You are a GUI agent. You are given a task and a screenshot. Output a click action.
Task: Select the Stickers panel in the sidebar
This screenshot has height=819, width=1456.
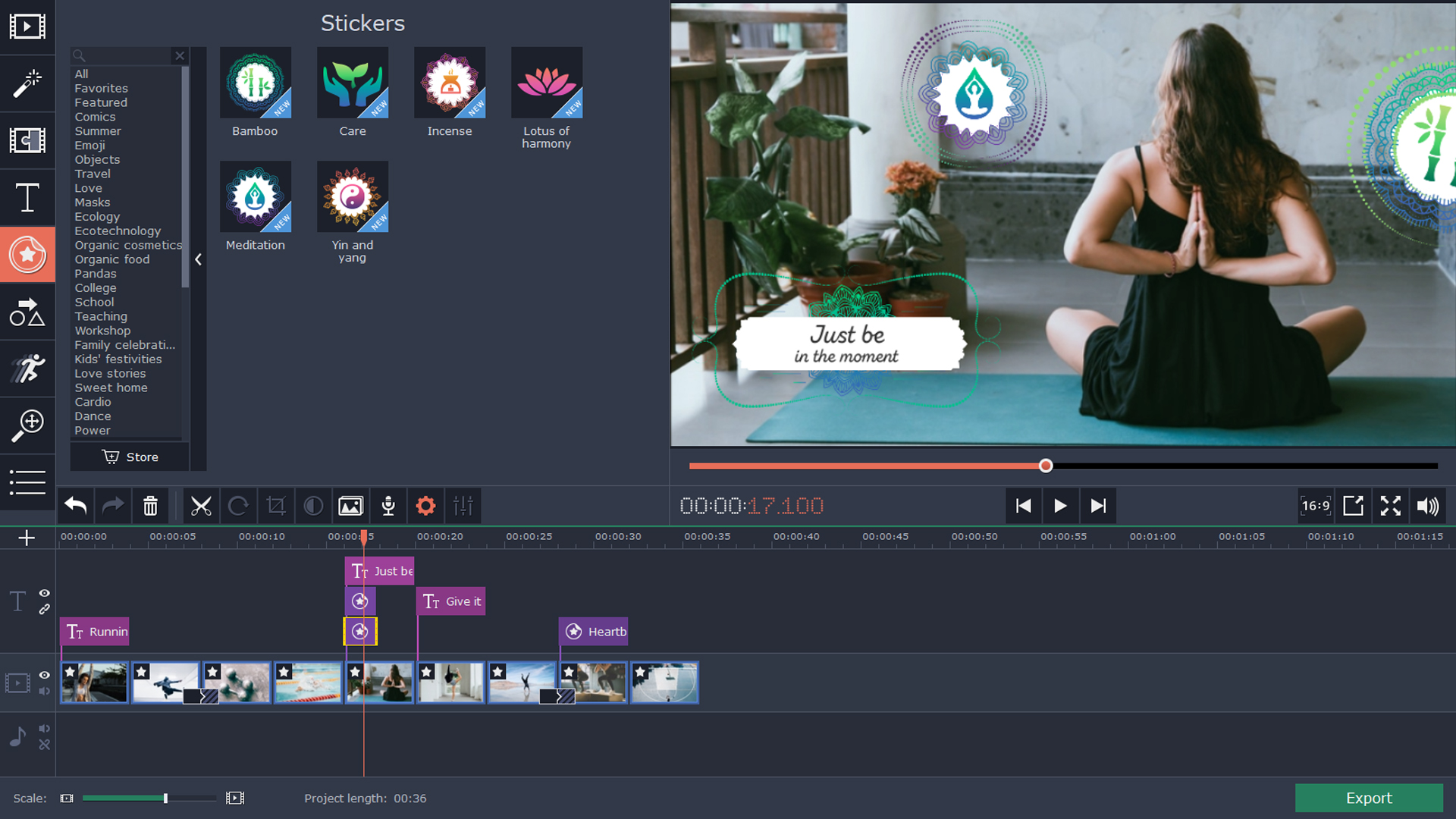27,255
